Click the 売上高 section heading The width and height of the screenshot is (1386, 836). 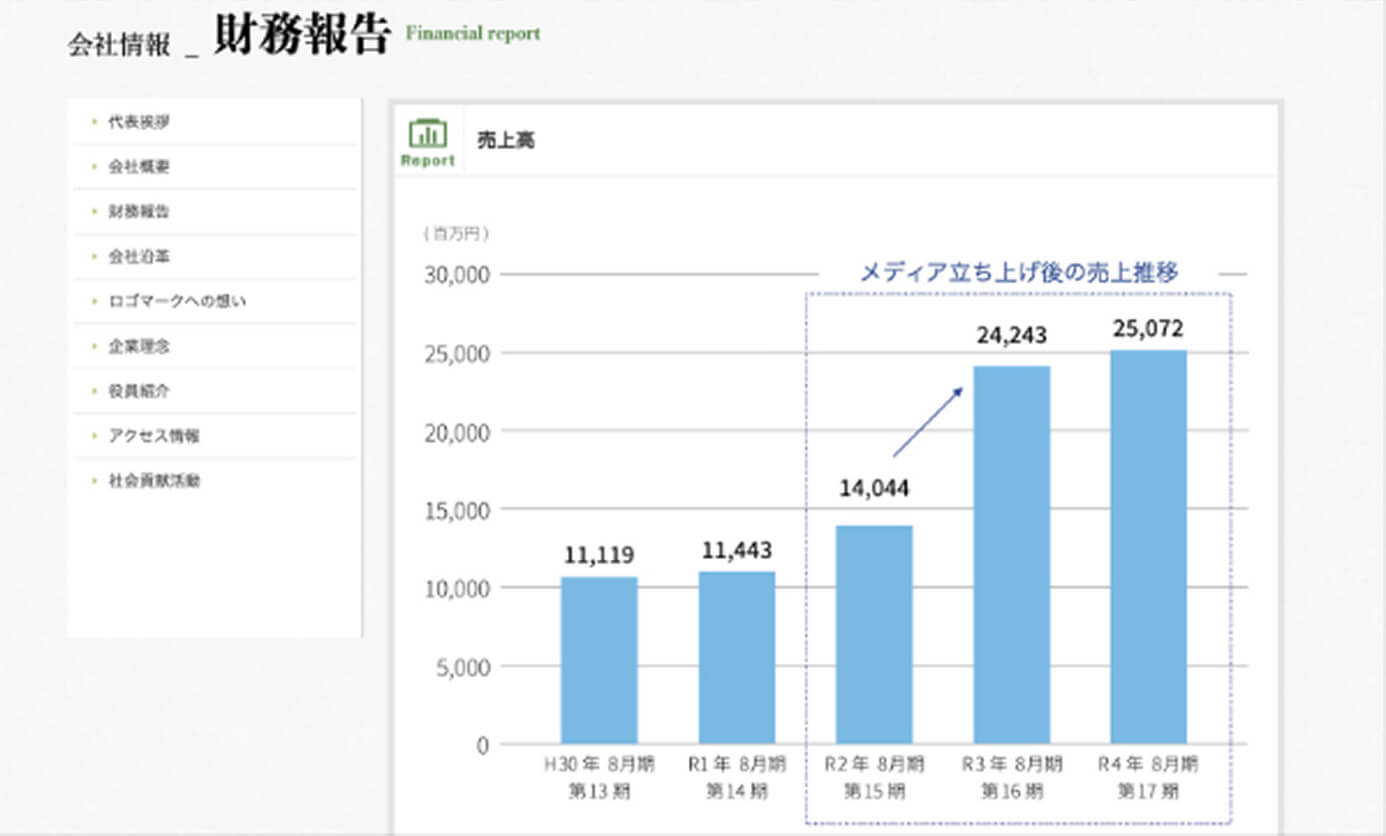click(506, 141)
